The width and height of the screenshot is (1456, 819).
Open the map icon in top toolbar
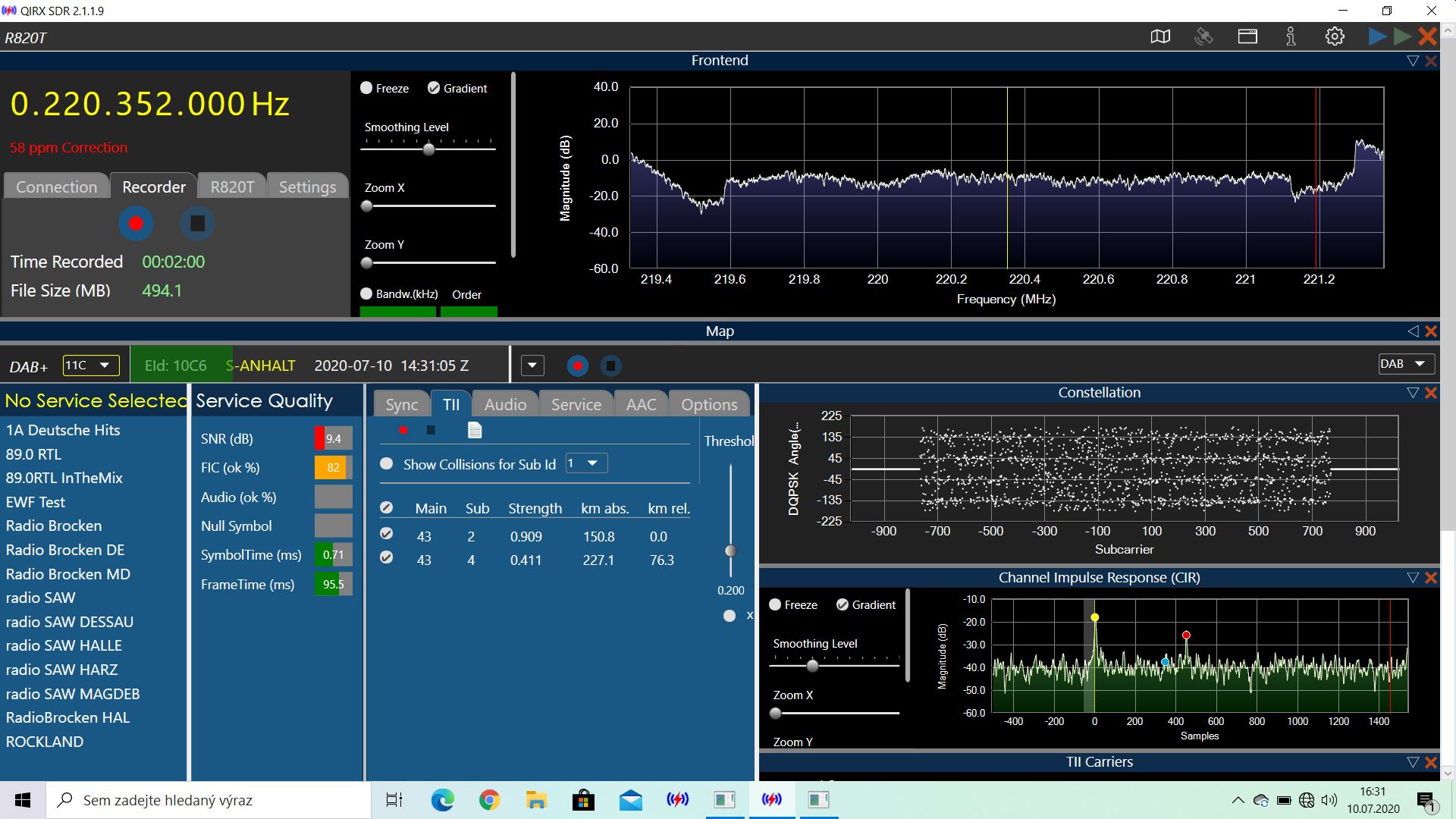(1160, 36)
